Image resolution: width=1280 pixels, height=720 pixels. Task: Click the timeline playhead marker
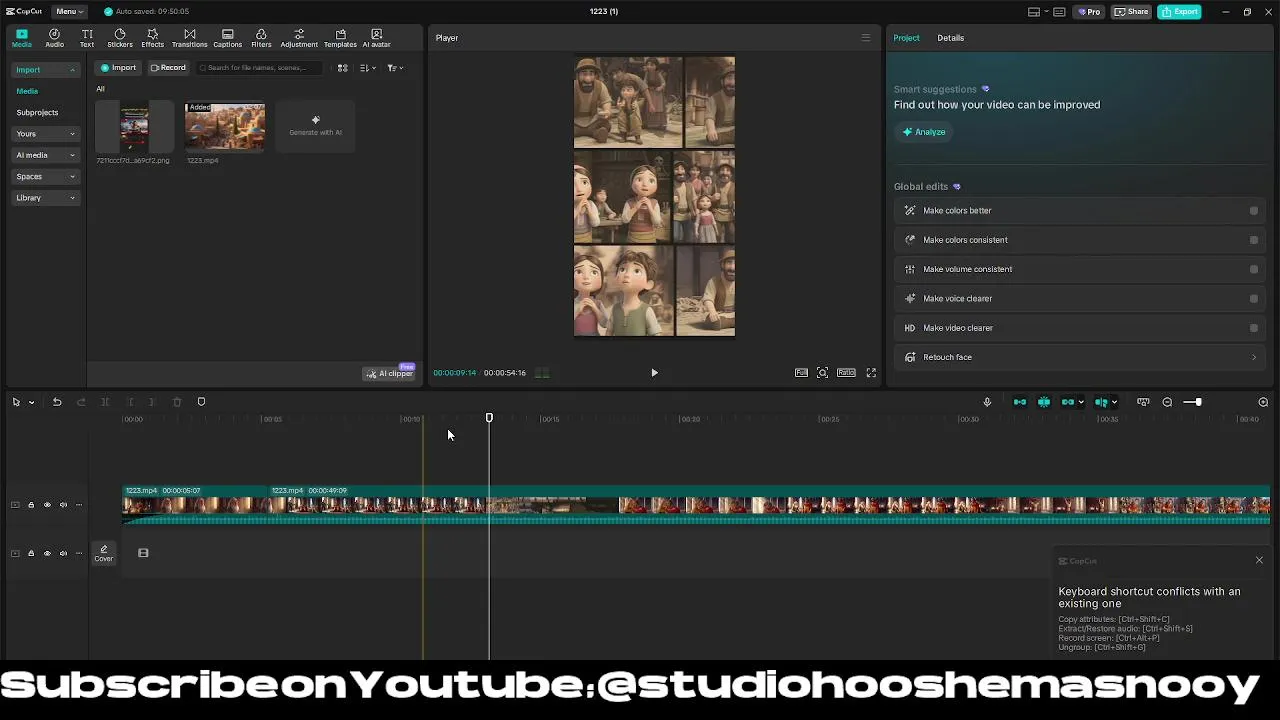coord(489,418)
